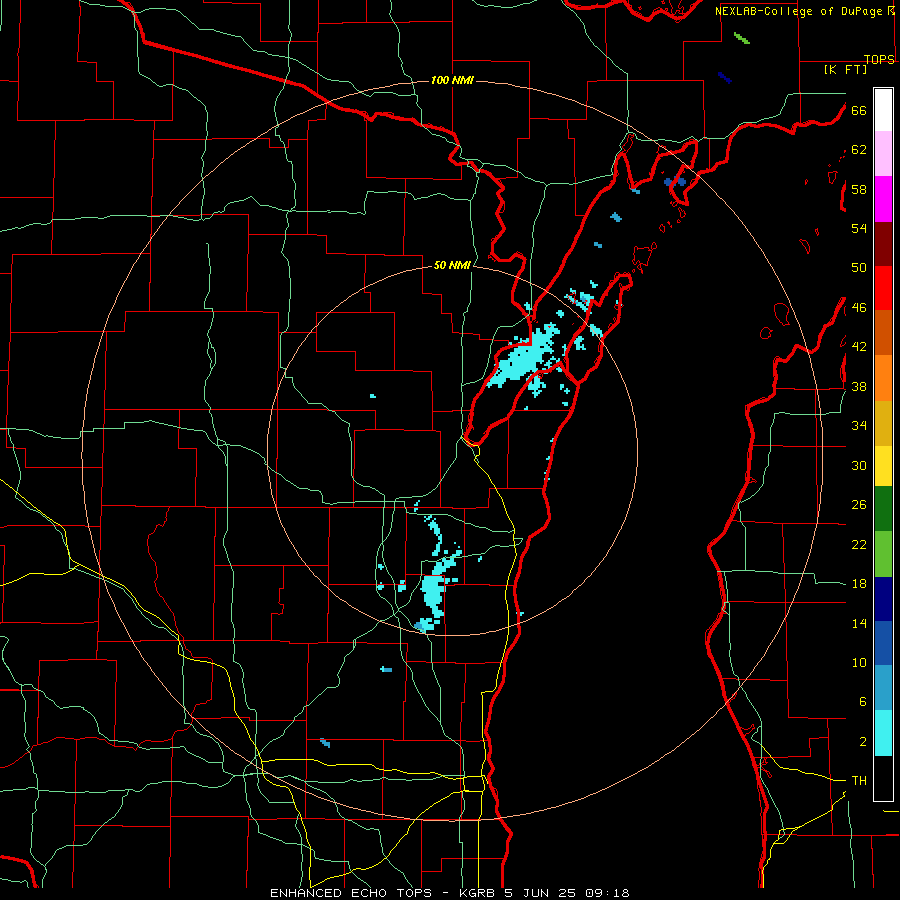Click the ENHANCED ECHO TOPS KGRB caption
This screenshot has height=900, width=900.
450,893
